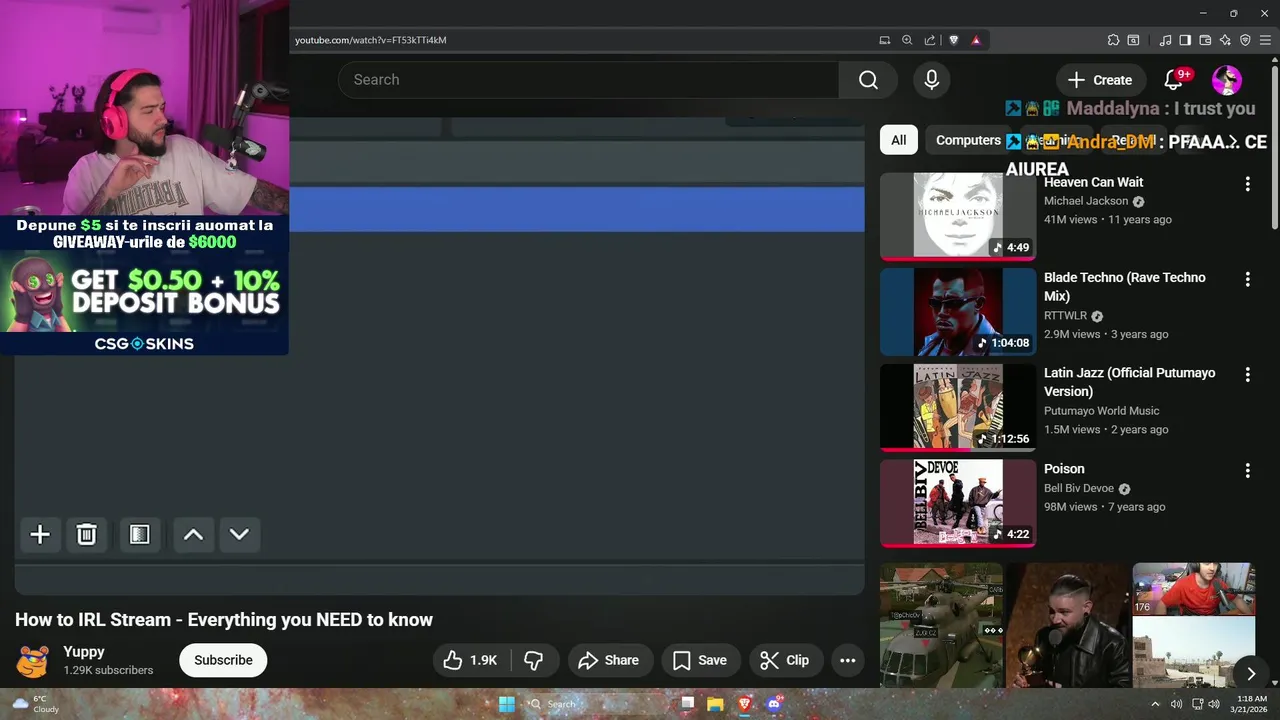This screenshot has width=1280, height=720.
Task: Click the share page icon in address bar
Action: (930, 40)
